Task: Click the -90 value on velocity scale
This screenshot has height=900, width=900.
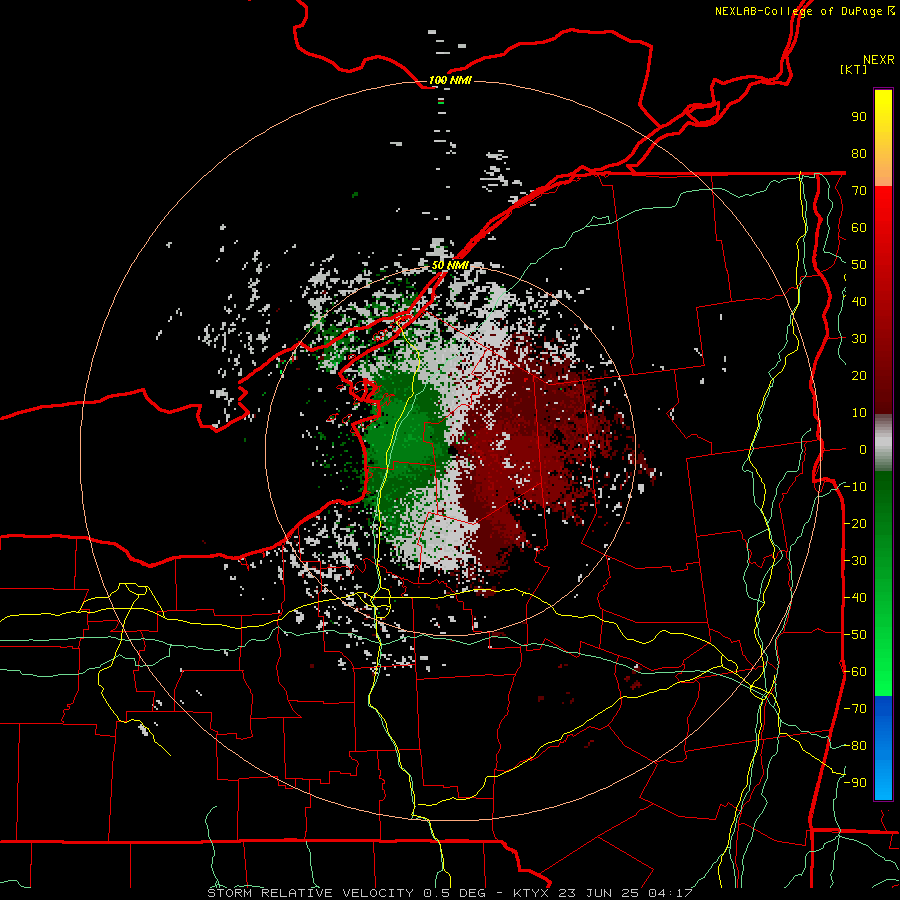Action: 855,783
